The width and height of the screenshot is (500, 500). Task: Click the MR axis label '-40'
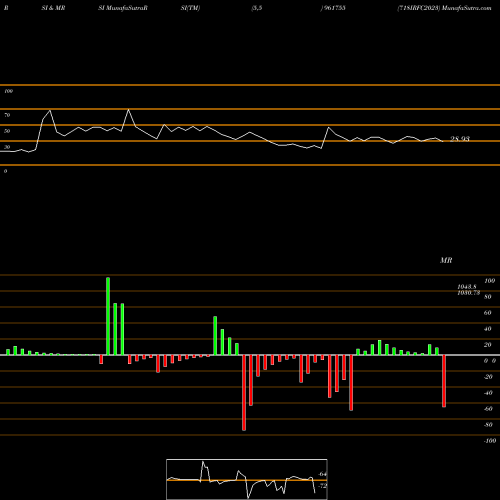coord(488,393)
